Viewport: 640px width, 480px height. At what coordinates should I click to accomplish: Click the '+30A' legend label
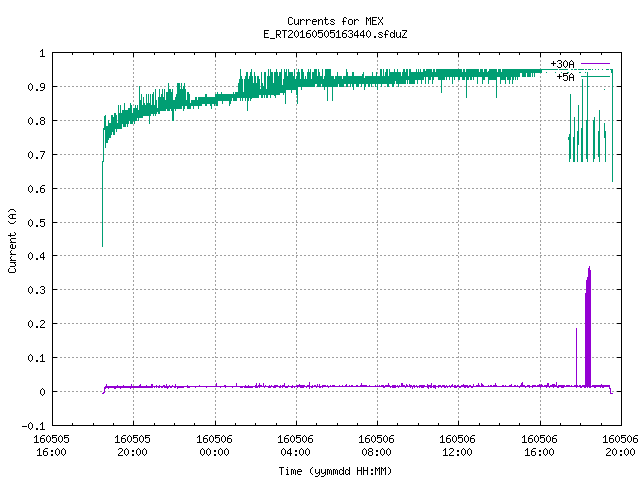(x=562, y=64)
